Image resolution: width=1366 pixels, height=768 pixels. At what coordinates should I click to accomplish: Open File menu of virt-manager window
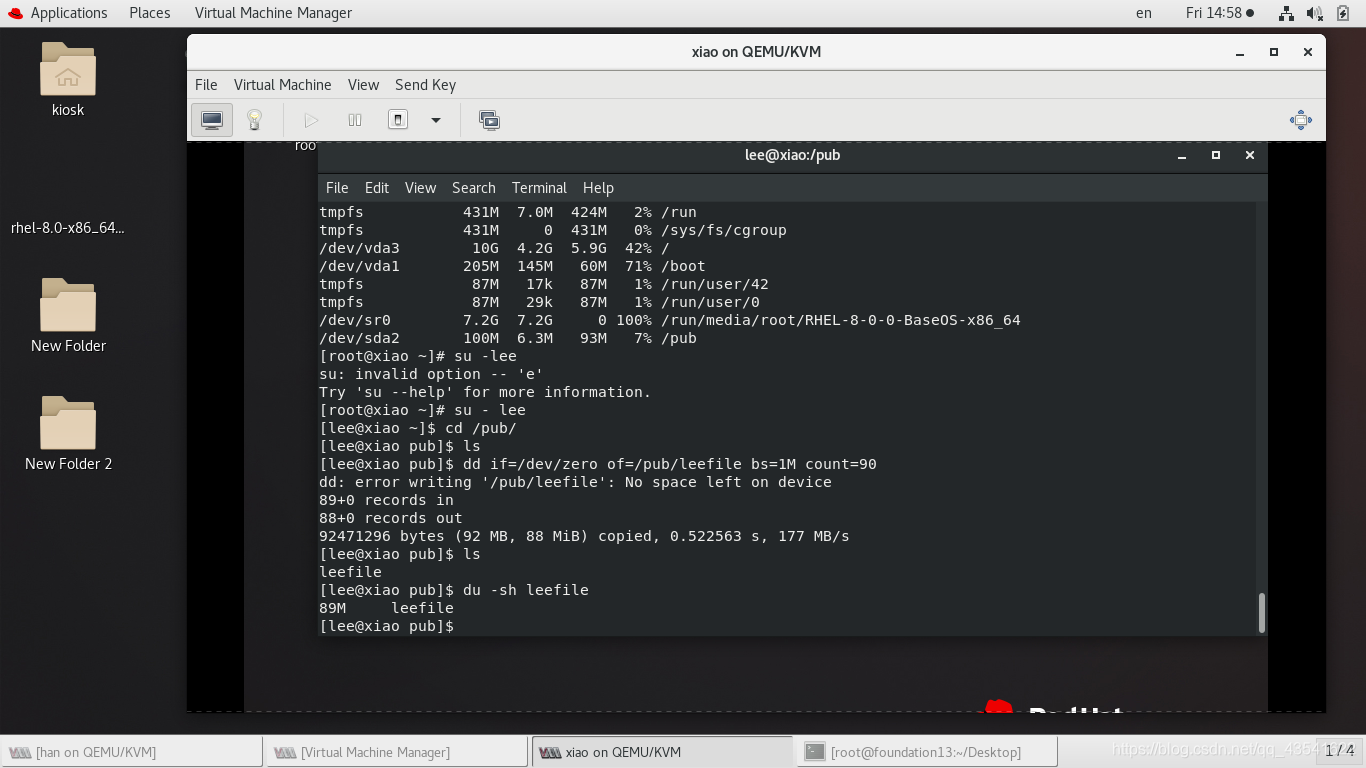(x=206, y=85)
